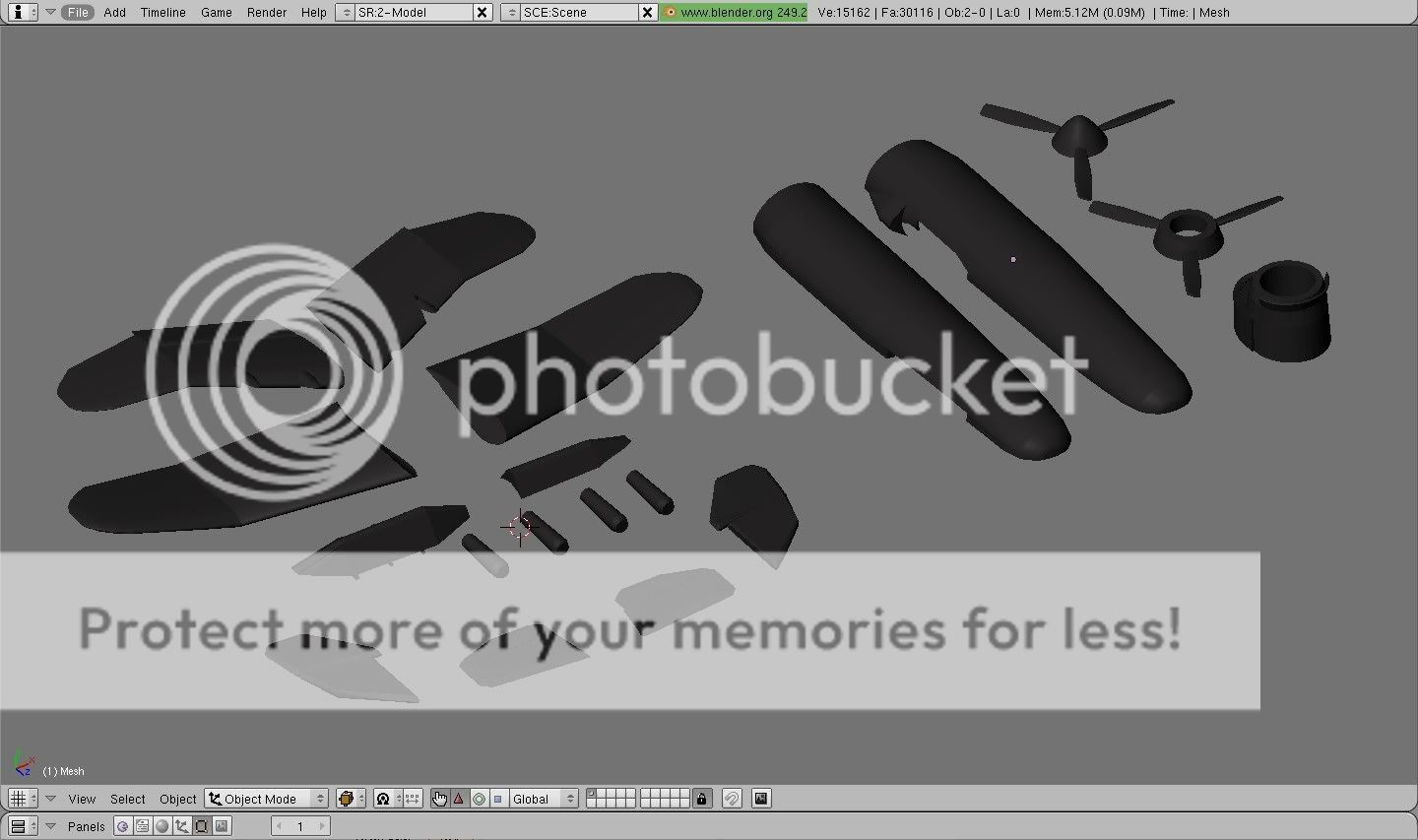Click the frame number field showing 1
The width and height of the screenshot is (1418, 840).
(300, 826)
